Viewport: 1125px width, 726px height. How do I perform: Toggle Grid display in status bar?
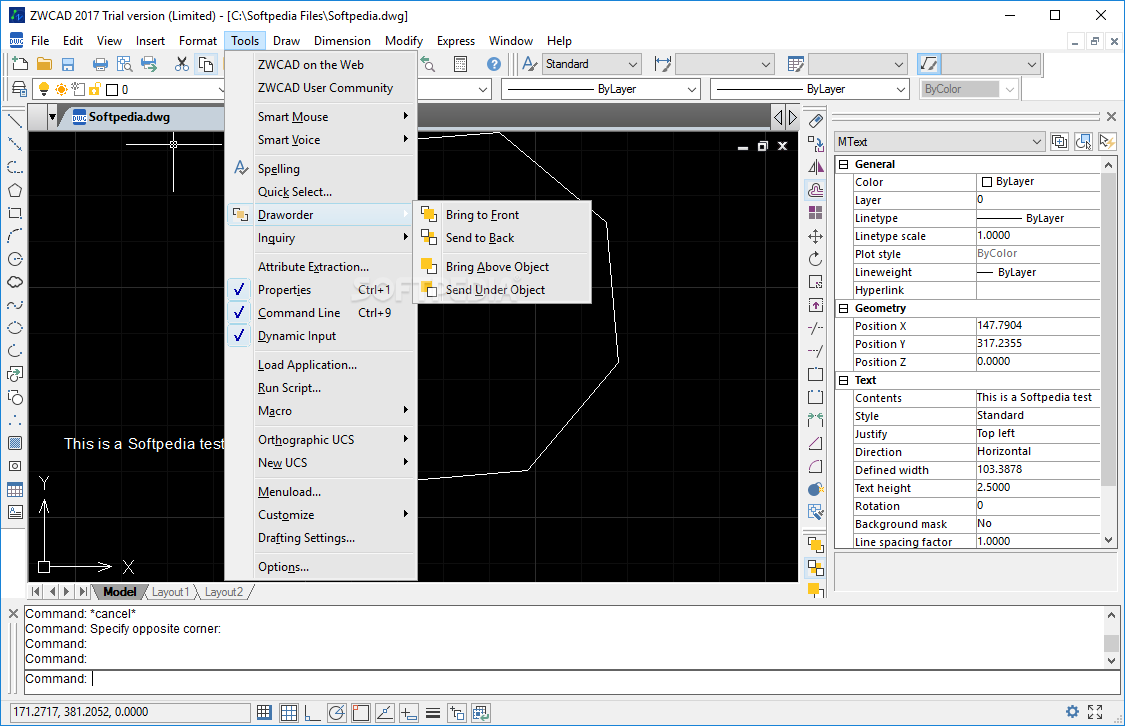pos(288,712)
